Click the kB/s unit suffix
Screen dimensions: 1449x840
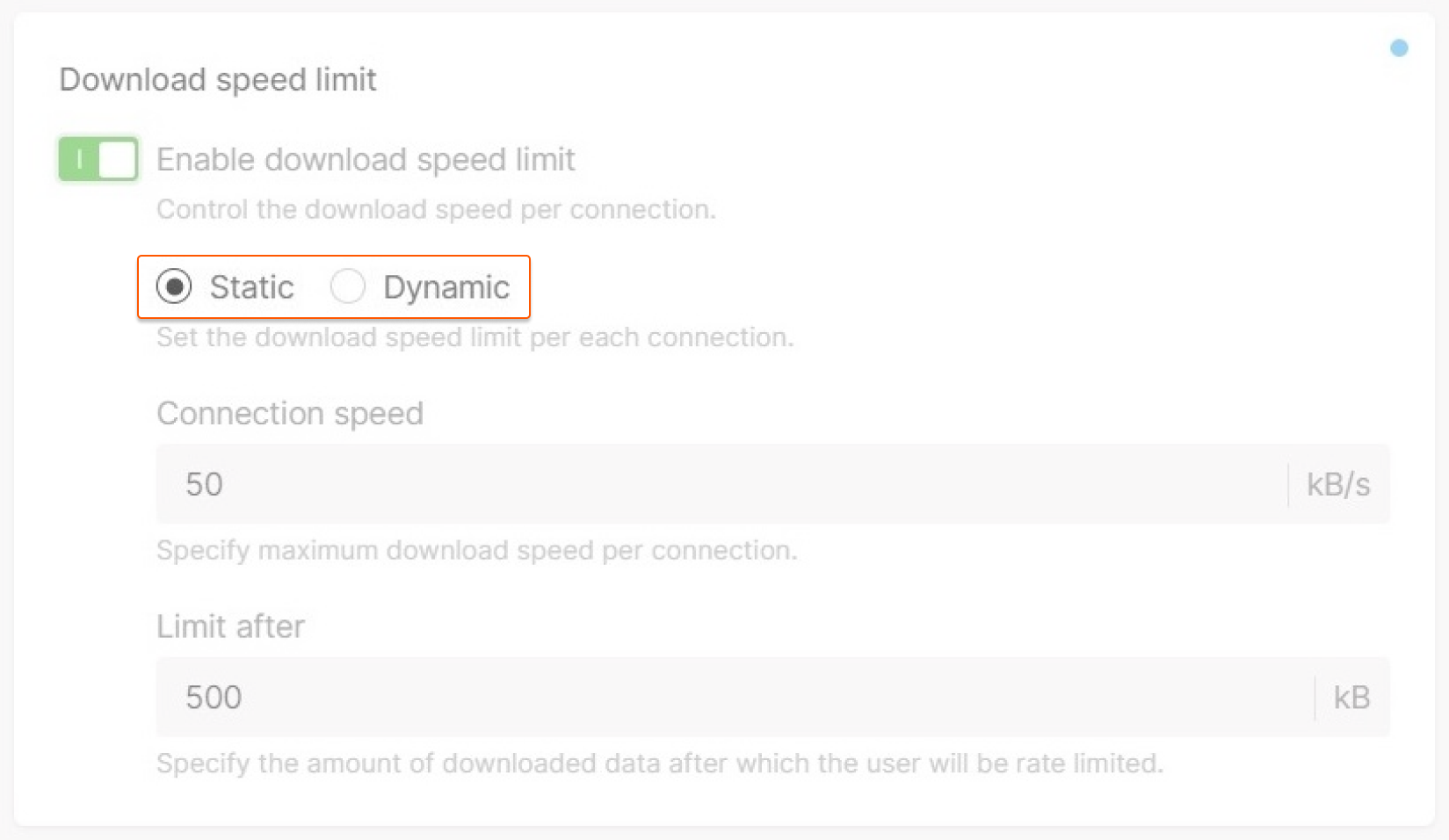tap(1337, 484)
